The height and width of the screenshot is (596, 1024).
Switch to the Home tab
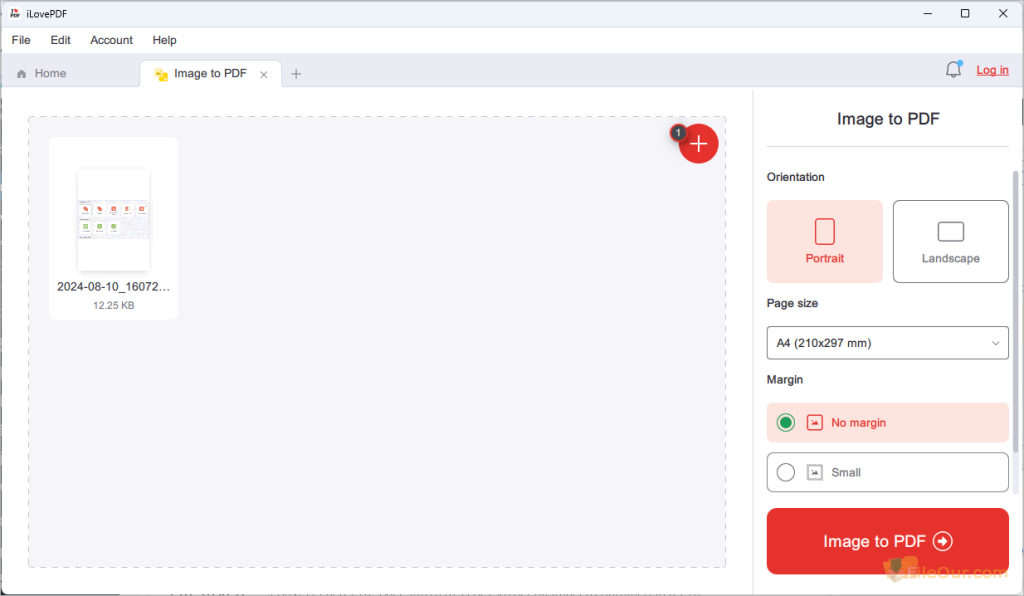click(x=48, y=72)
